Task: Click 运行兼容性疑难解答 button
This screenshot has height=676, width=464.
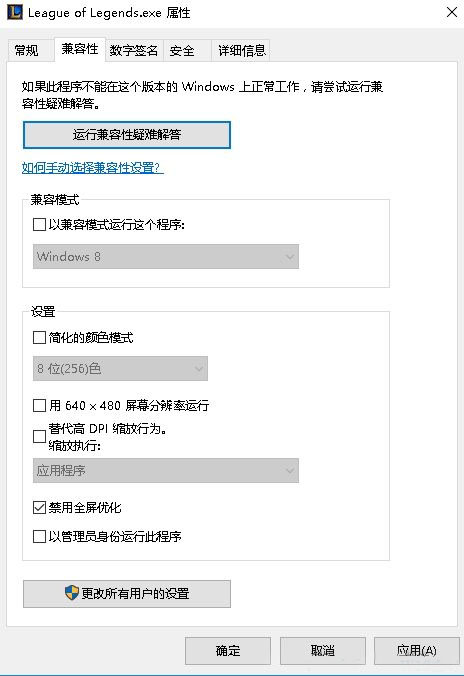Action: pos(127,135)
